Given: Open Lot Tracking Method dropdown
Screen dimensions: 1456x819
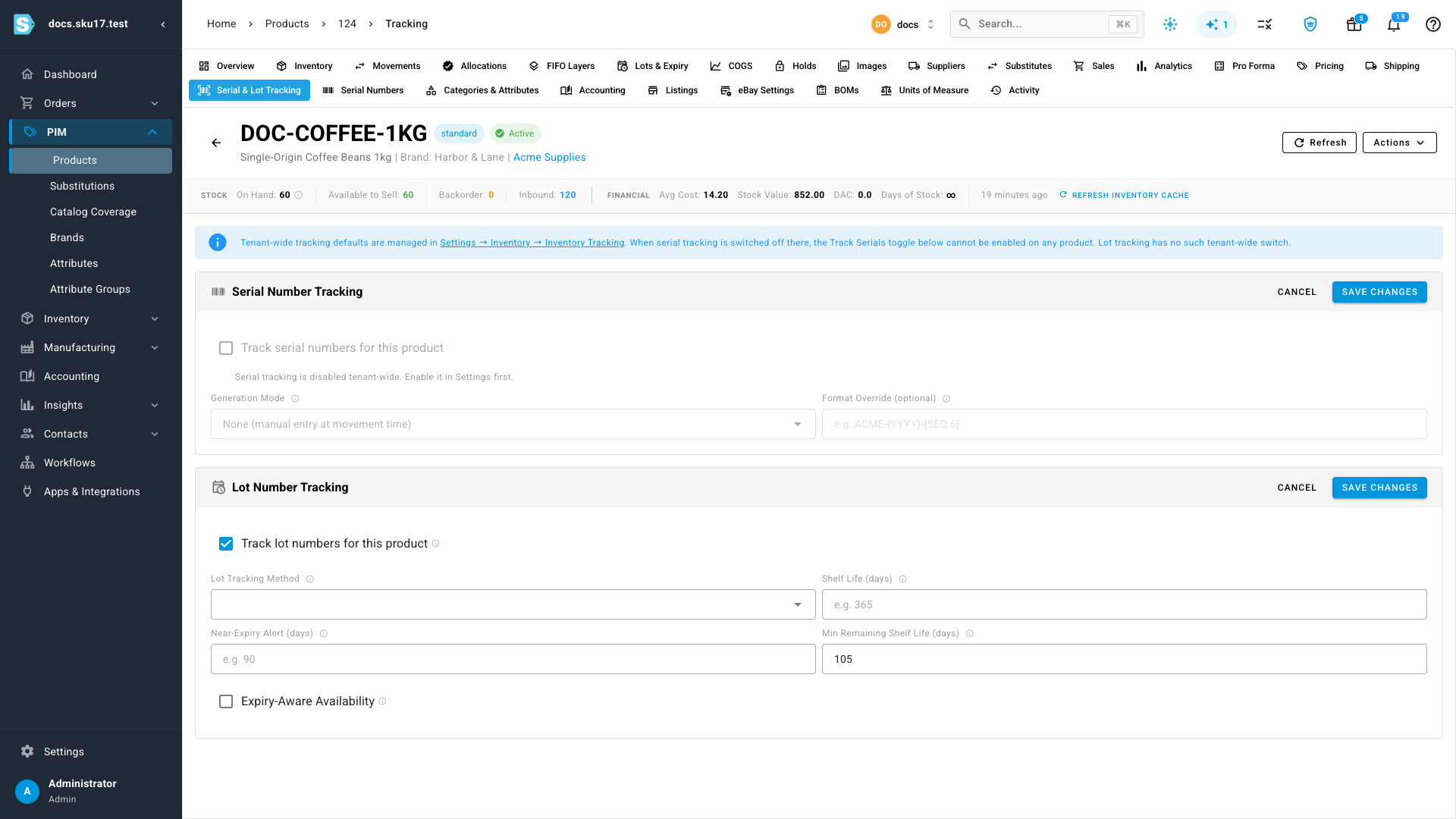Looking at the screenshot, I should click(x=513, y=604).
